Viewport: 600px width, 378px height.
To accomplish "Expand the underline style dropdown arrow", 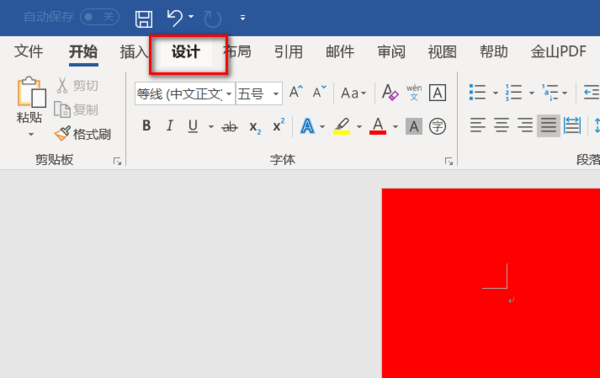I will [x=211, y=126].
